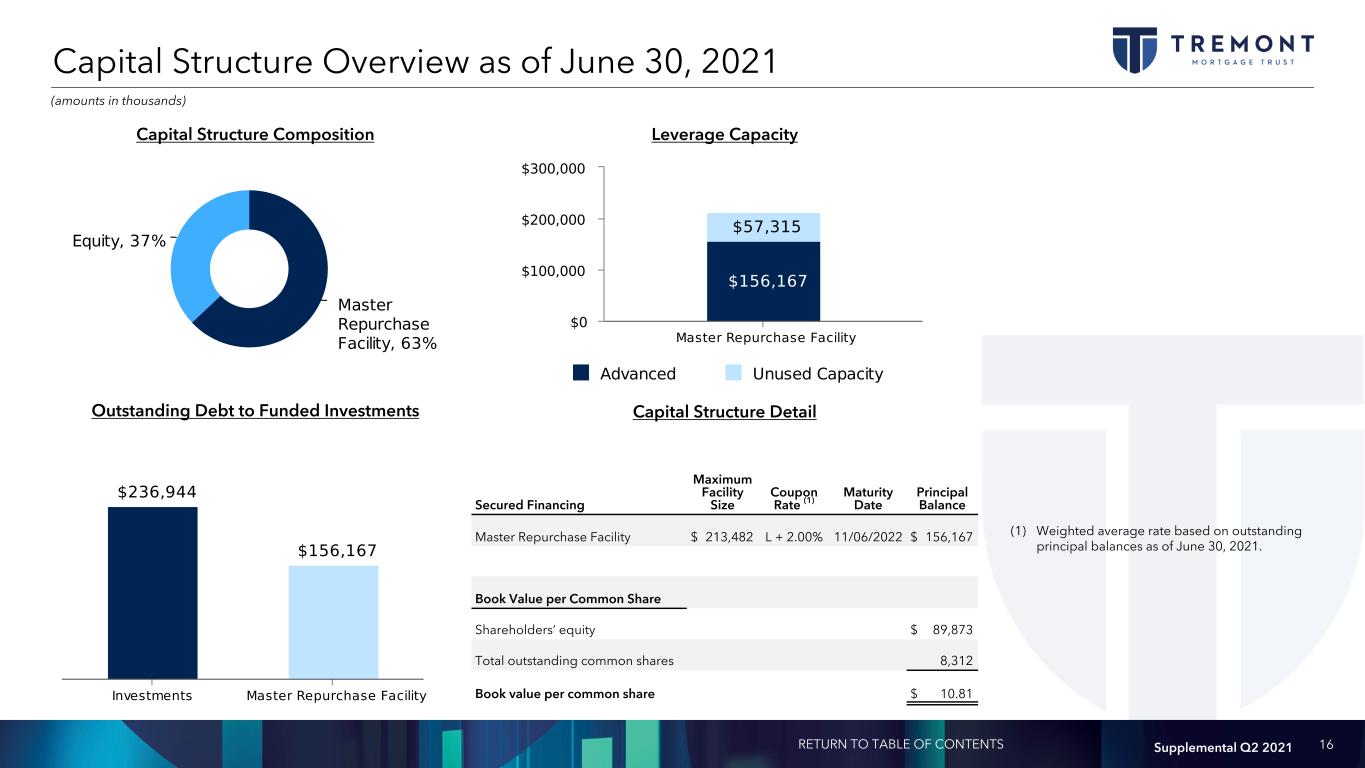Click the Capital Structure Composition heading
Image resolution: width=1365 pixels, height=768 pixels.
(255, 135)
